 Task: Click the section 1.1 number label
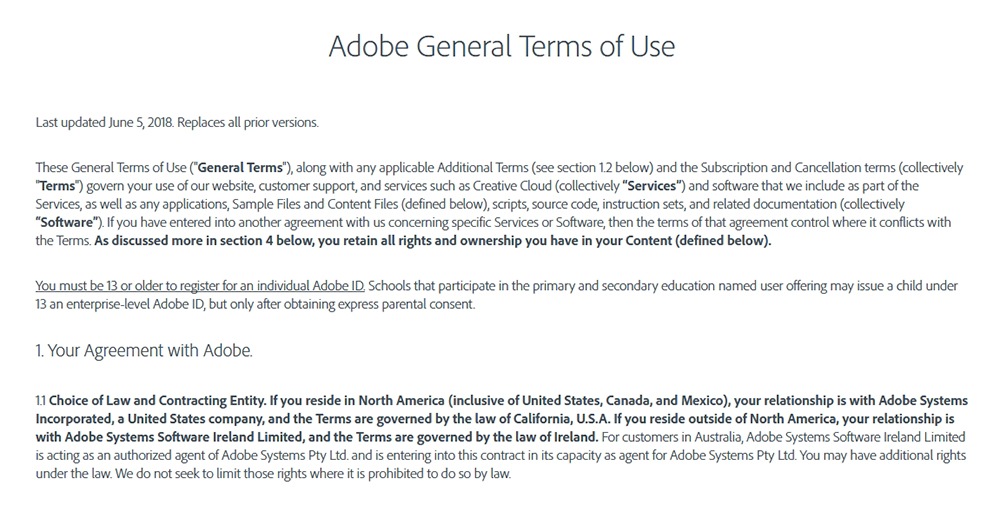[40, 401]
